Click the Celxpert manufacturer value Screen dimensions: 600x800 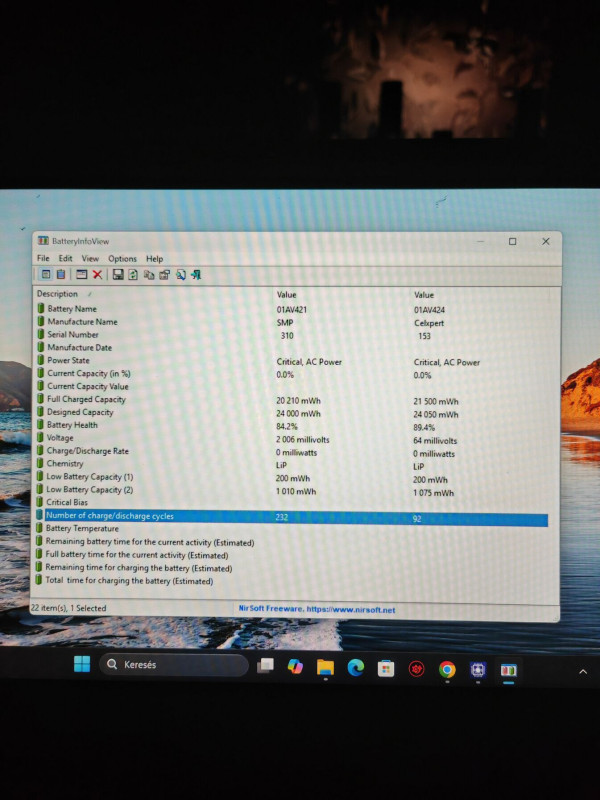coord(429,323)
